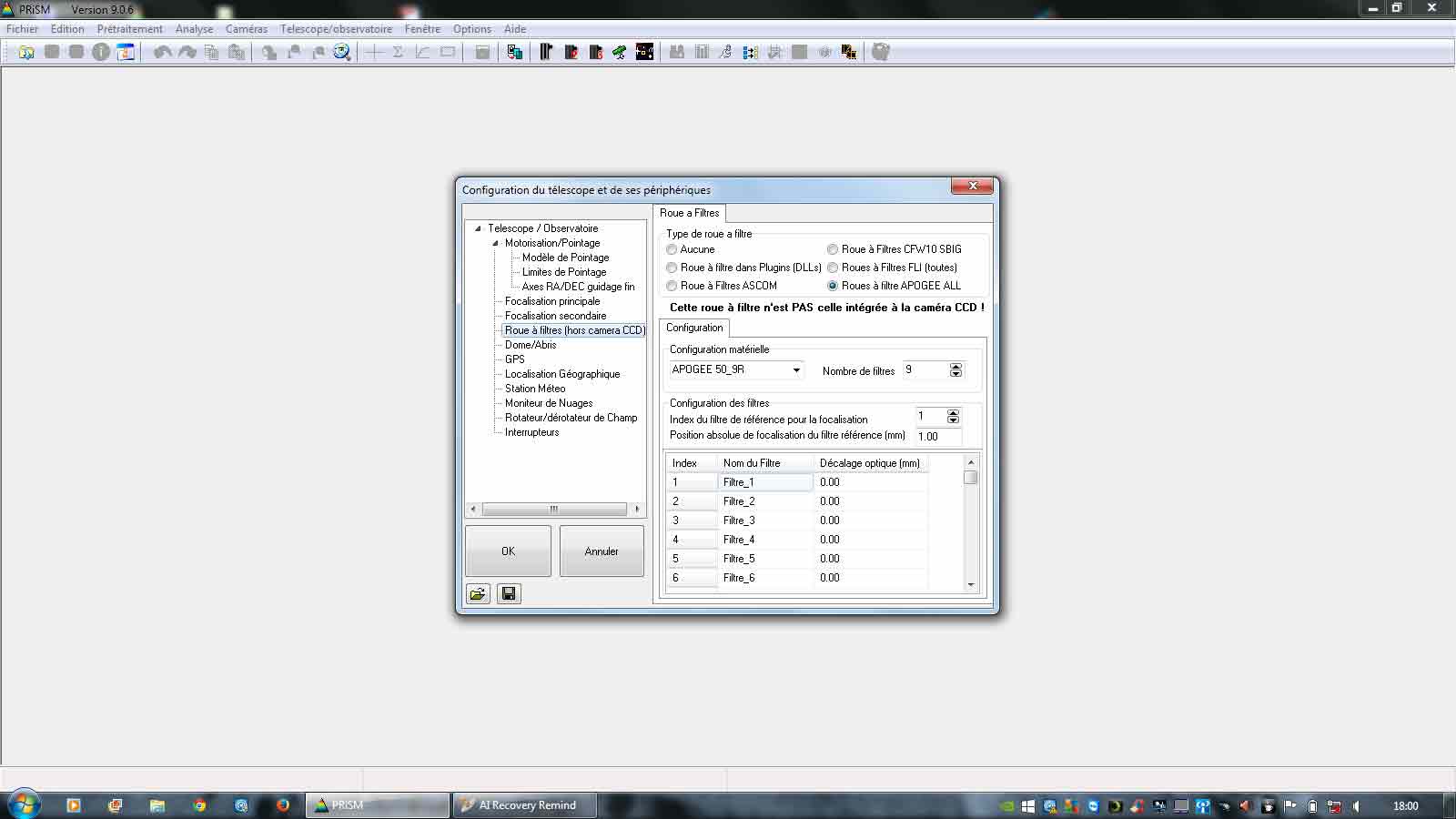This screenshot has width=1456, height=819.
Task: Select Roue à Filtres CFW10 SBIG
Action: click(833, 249)
